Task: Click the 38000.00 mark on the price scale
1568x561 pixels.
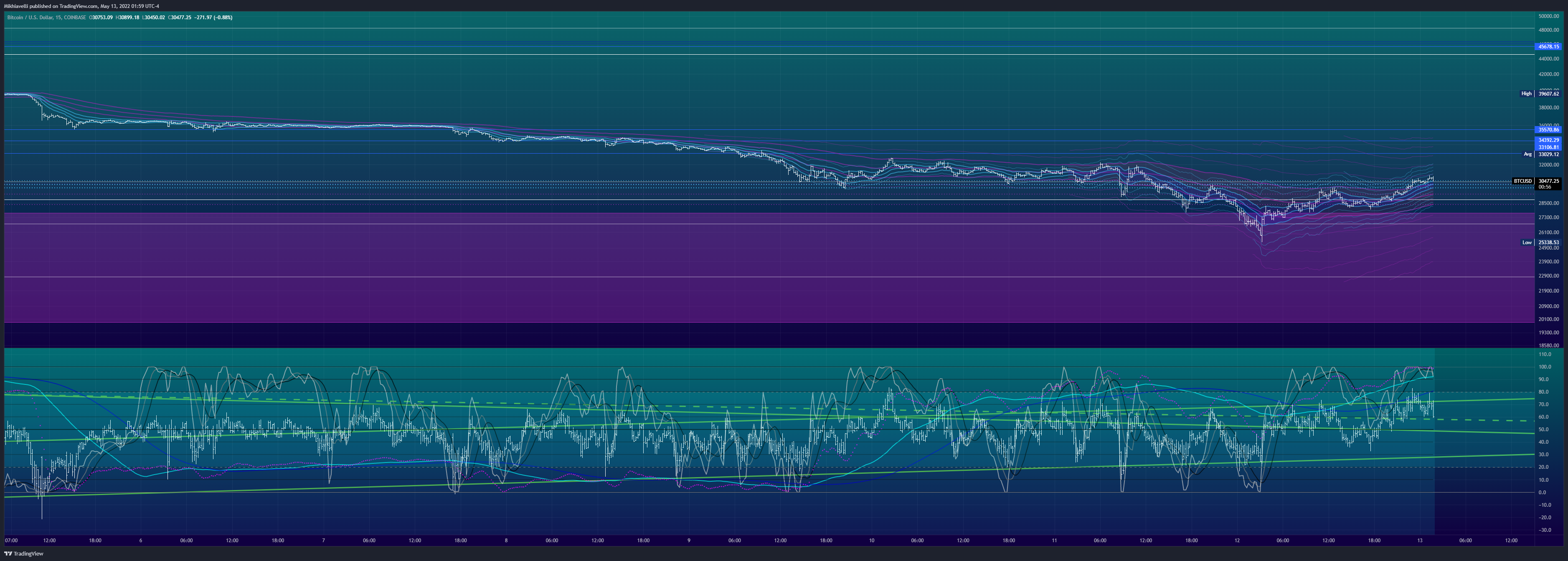Action: [x=1548, y=108]
